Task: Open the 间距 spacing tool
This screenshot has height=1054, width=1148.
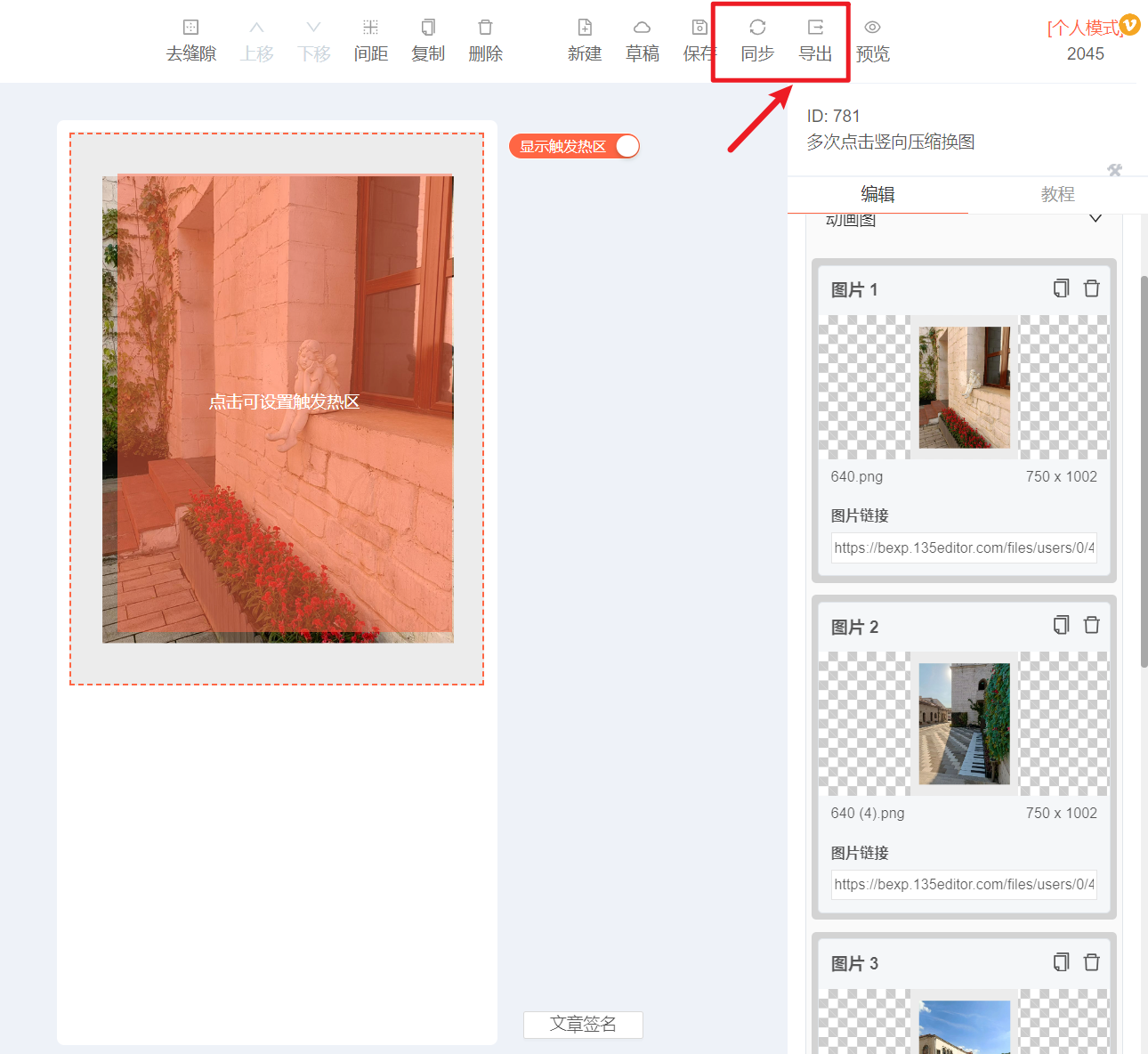Action: [371, 41]
